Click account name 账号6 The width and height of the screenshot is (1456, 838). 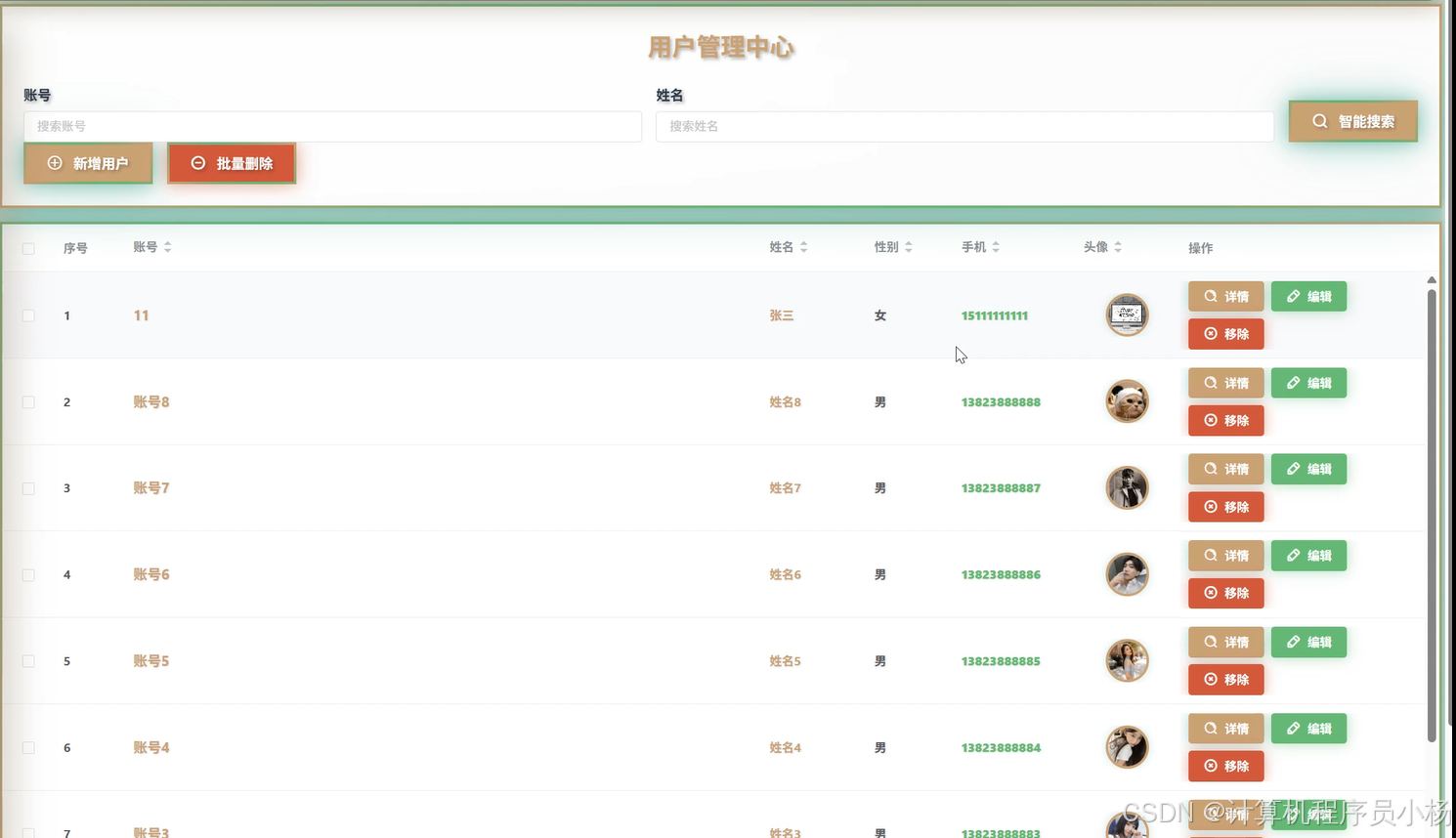coord(151,575)
